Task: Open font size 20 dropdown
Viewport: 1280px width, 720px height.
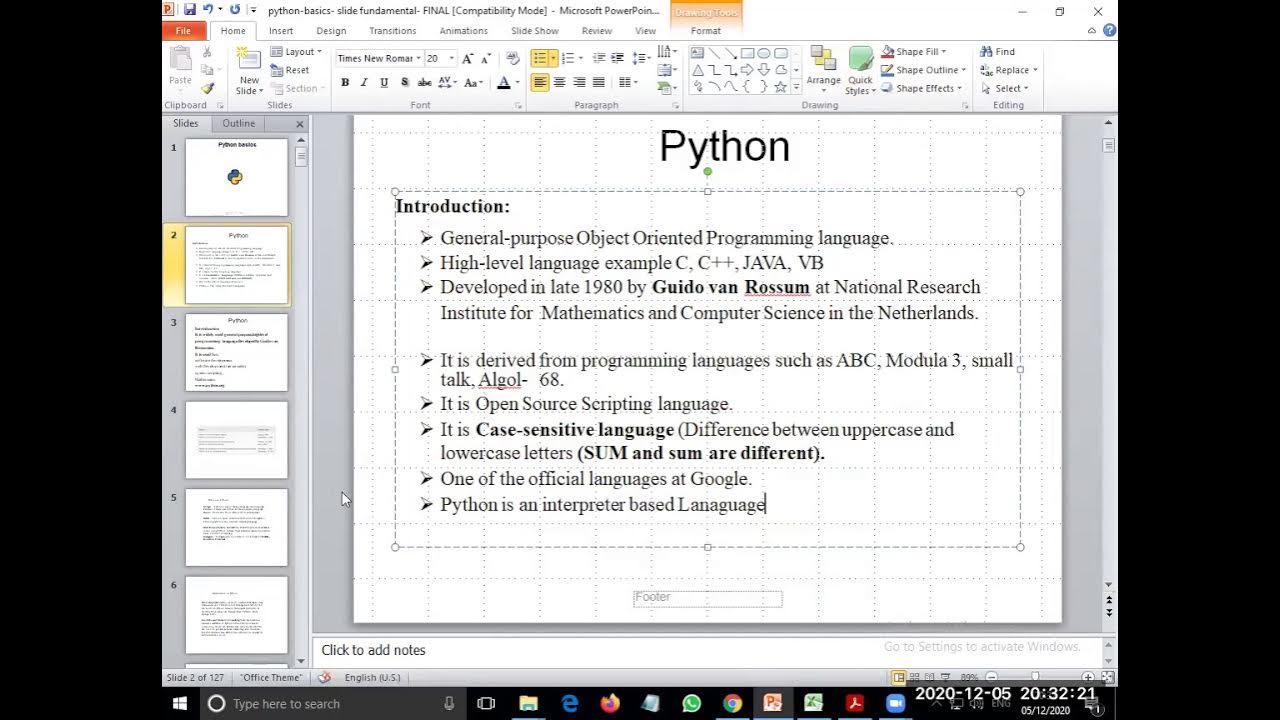Action: click(x=452, y=59)
